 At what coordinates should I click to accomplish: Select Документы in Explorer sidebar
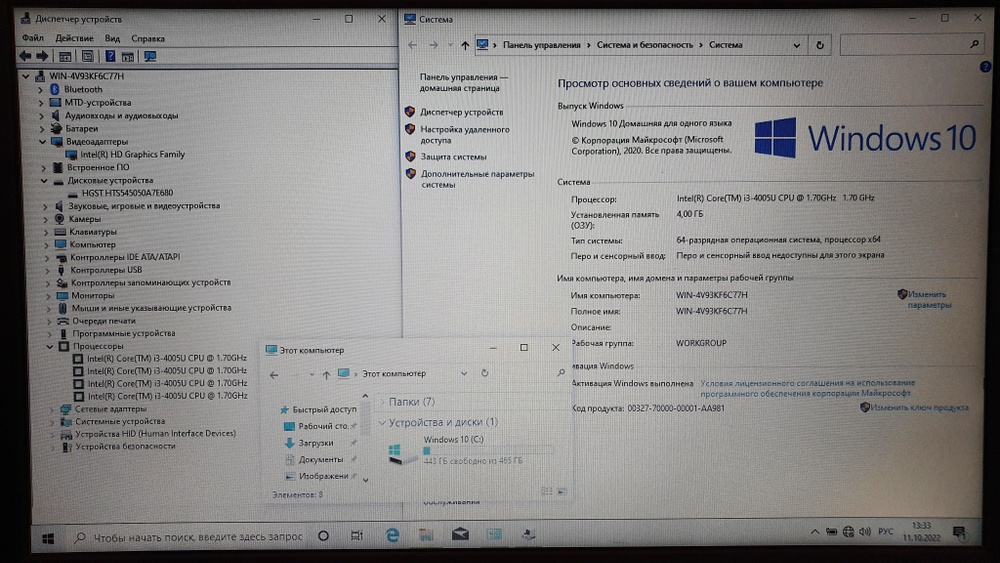click(x=321, y=460)
